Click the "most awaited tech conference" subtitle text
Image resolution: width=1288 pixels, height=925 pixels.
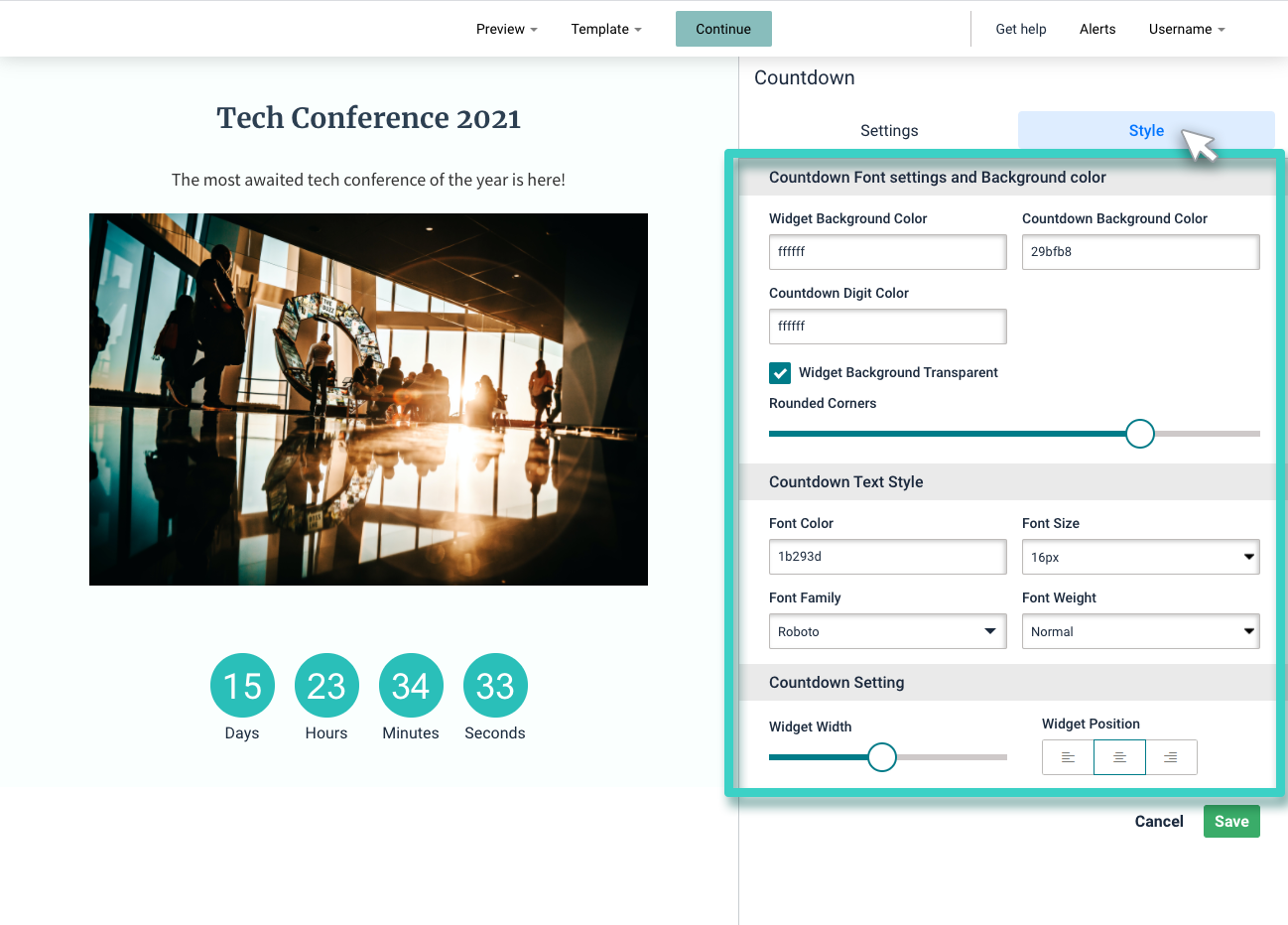click(368, 180)
